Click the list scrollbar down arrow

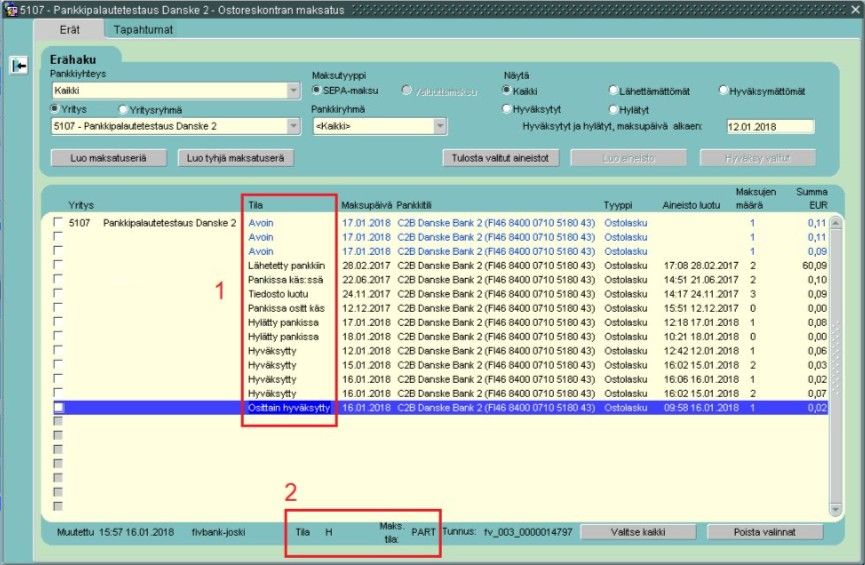point(836,509)
